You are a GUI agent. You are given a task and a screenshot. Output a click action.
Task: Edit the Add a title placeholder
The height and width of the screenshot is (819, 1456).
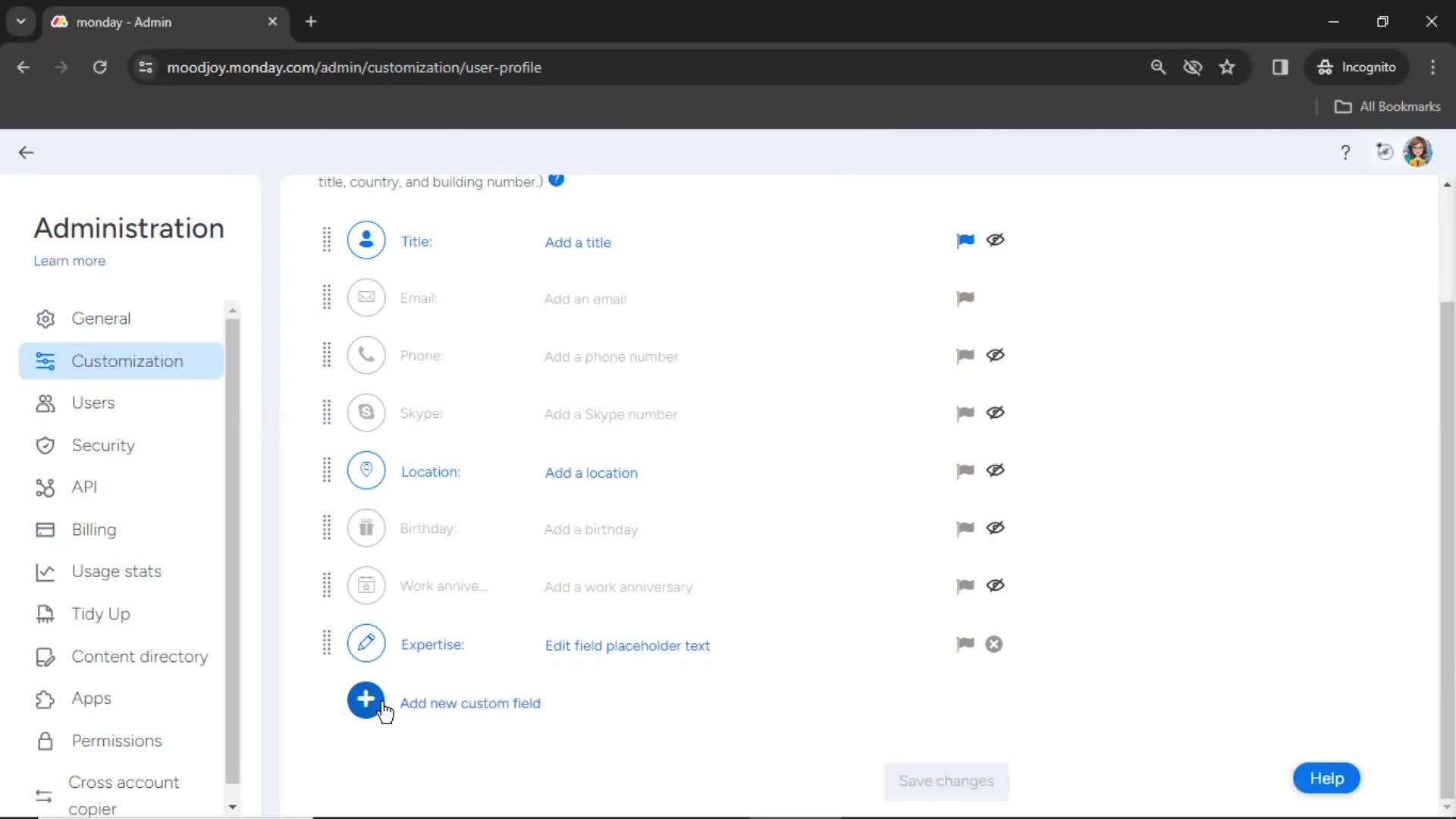click(578, 243)
